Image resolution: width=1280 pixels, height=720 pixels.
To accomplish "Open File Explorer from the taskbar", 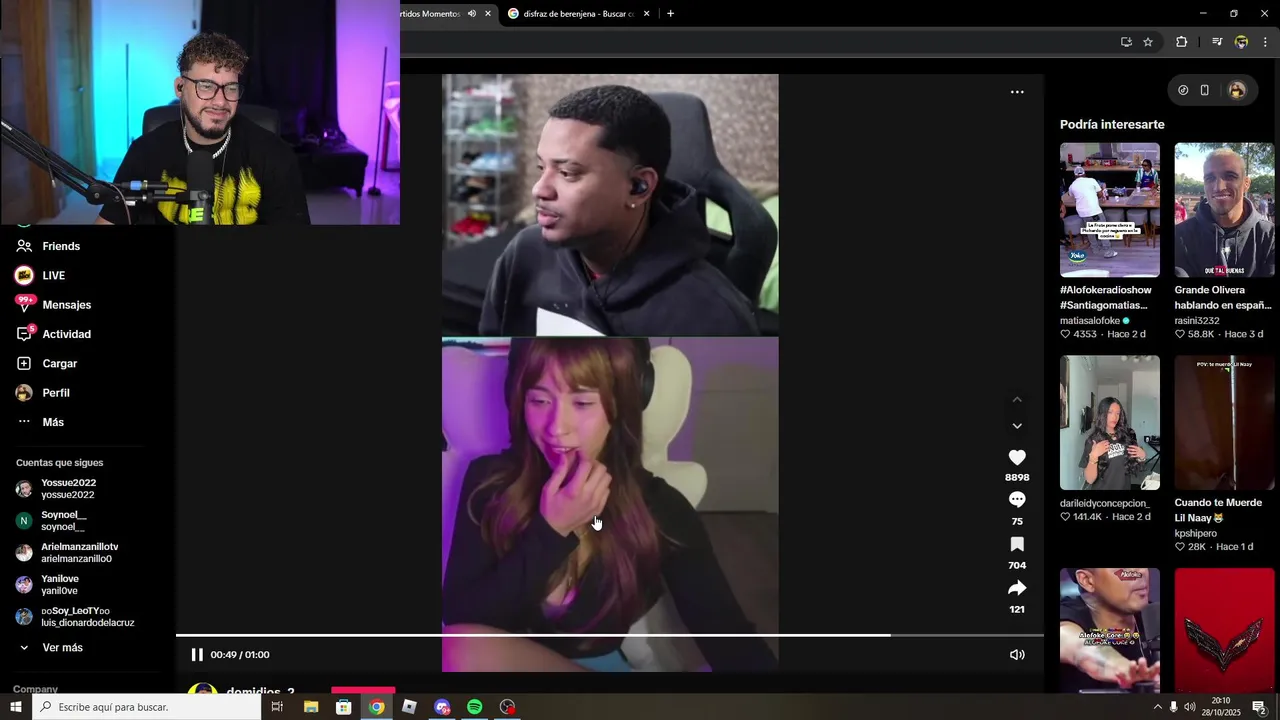I will click(311, 707).
